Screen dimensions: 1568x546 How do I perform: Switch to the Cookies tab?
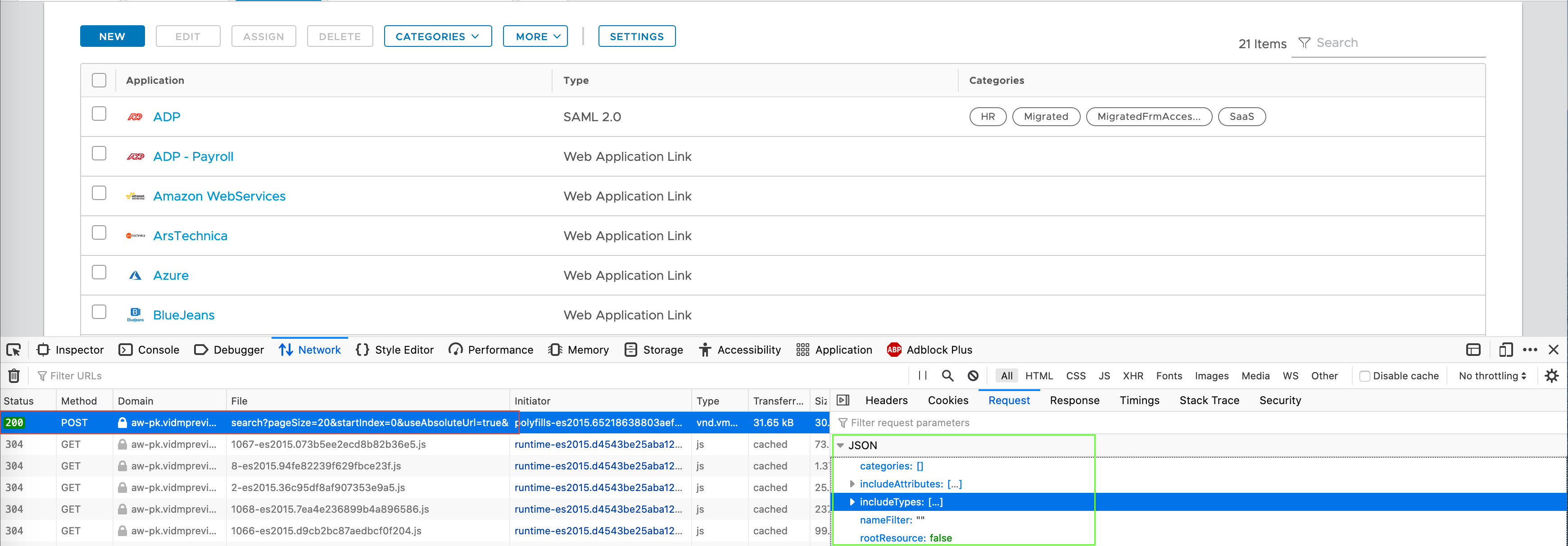(x=948, y=400)
